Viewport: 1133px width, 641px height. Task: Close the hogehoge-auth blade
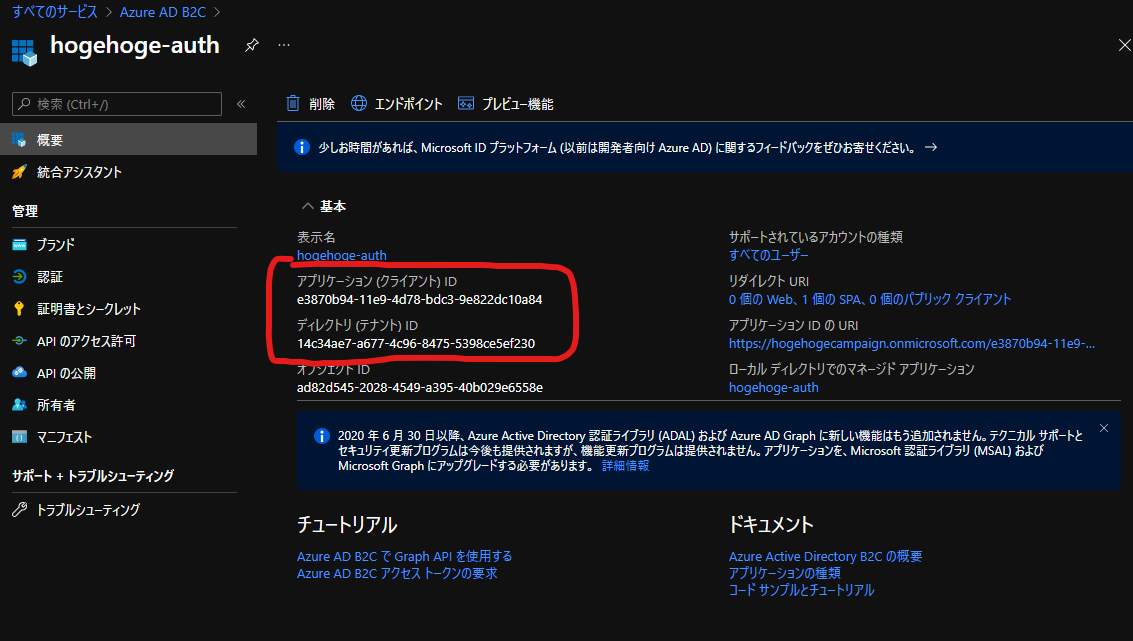pyautogui.click(x=1124, y=46)
